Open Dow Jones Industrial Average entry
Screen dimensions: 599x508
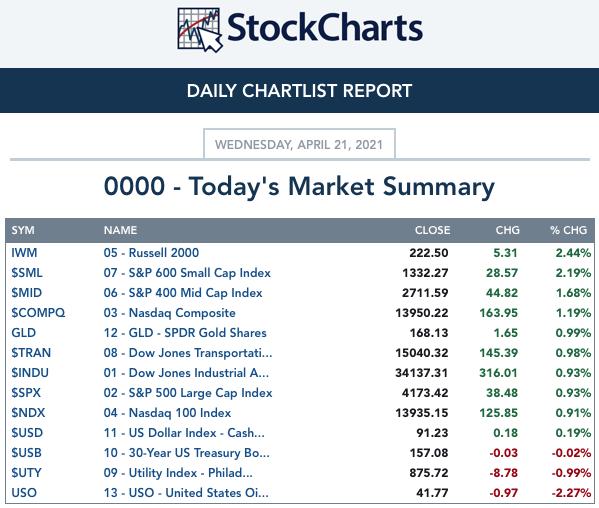click(x=186, y=373)
